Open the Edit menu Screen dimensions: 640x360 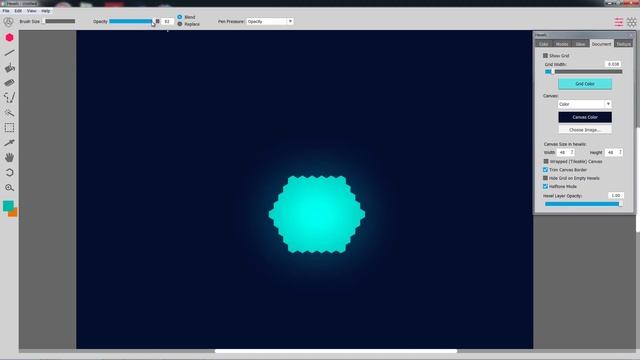click(18, 11)
